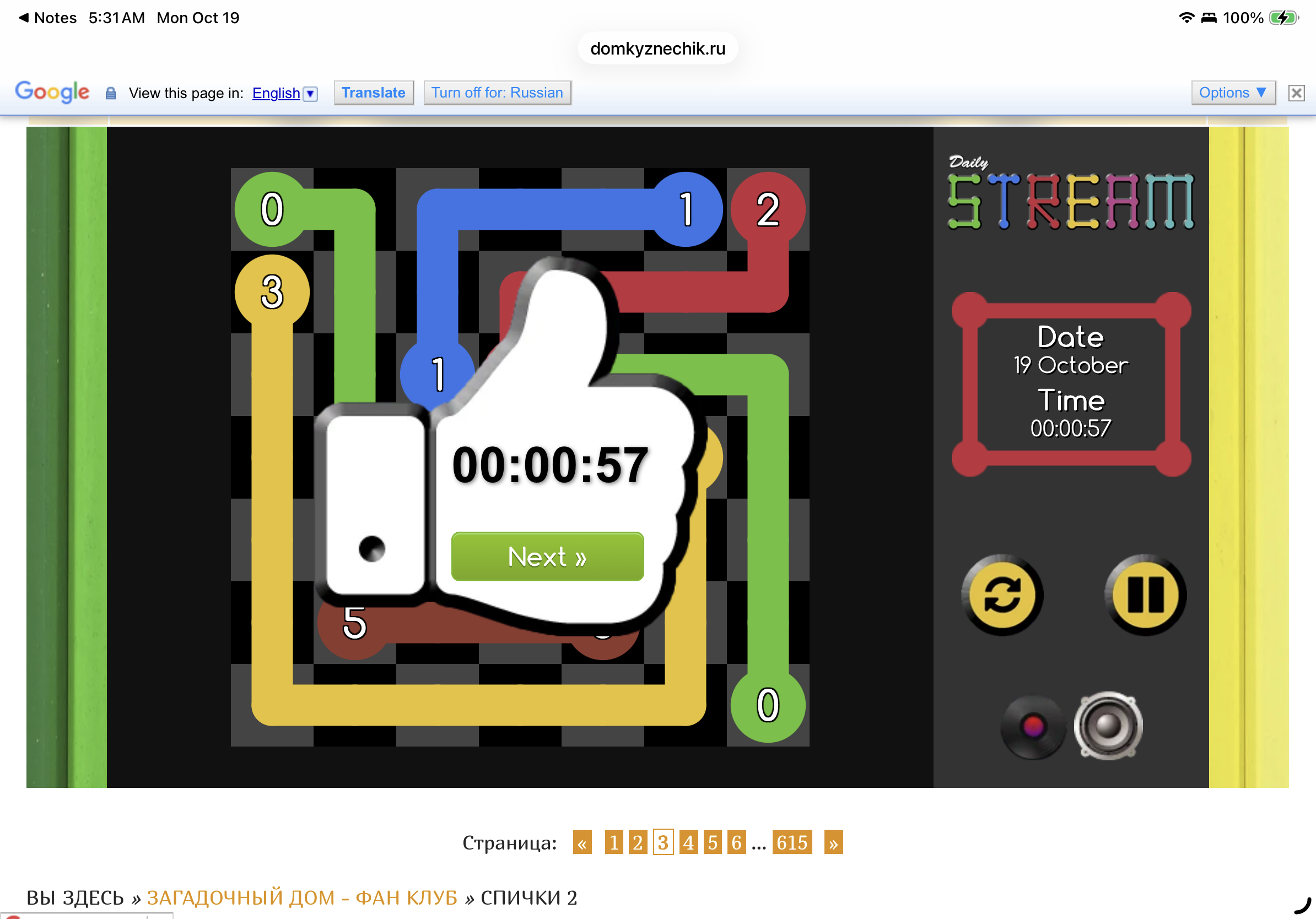The width and height of the screenshot is (1316, 919).
Task: Click the red 2 node
Action: [768, 209]
